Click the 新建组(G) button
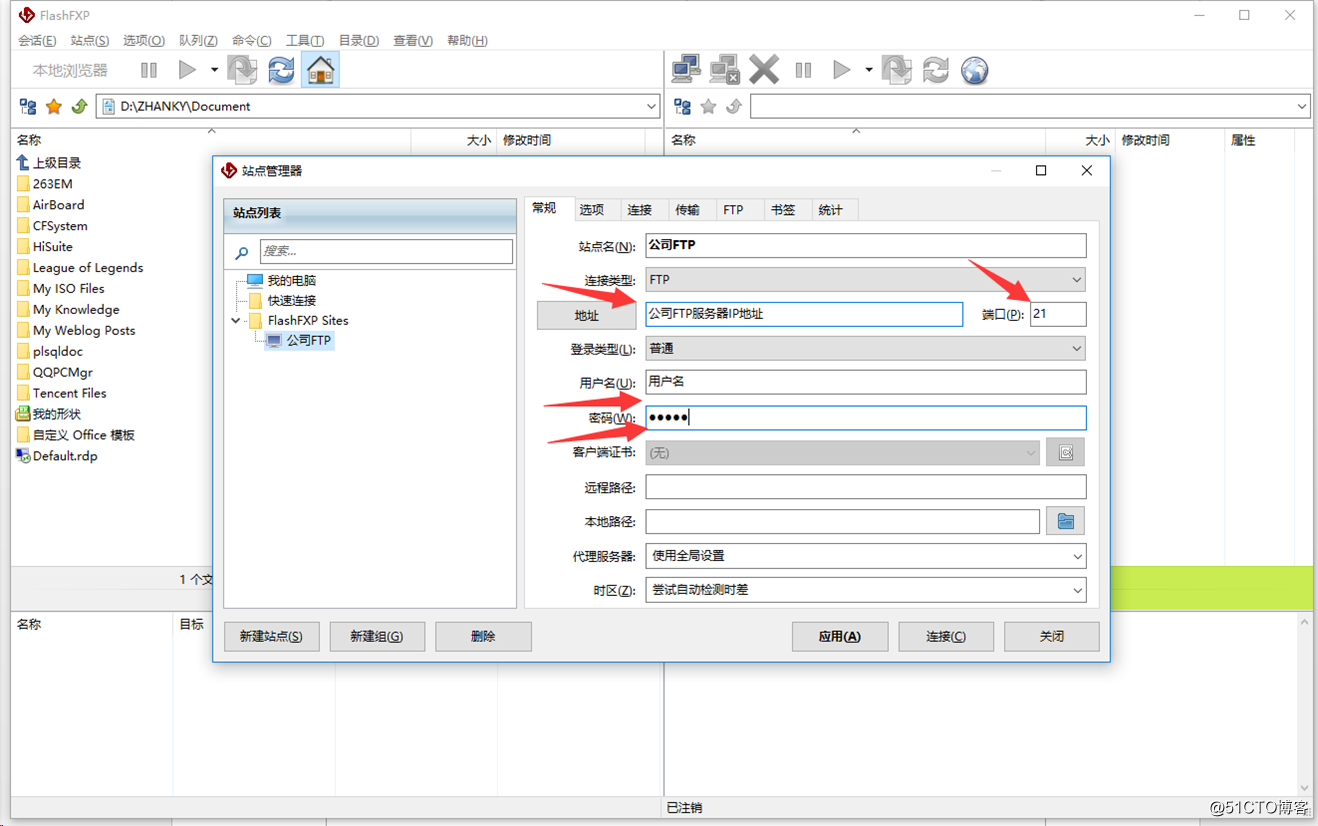Screen dimensions: 1318x826 [x=377, y=636]
